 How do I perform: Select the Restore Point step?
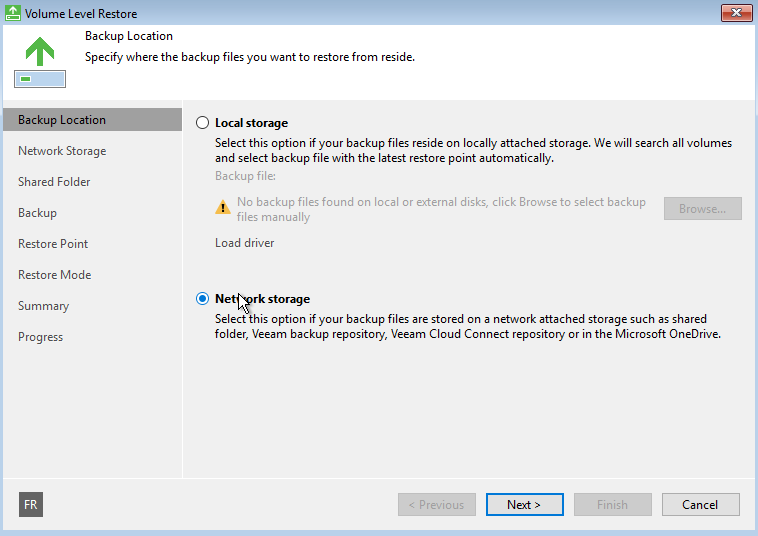pyautogui.click(x=53, y=244)
